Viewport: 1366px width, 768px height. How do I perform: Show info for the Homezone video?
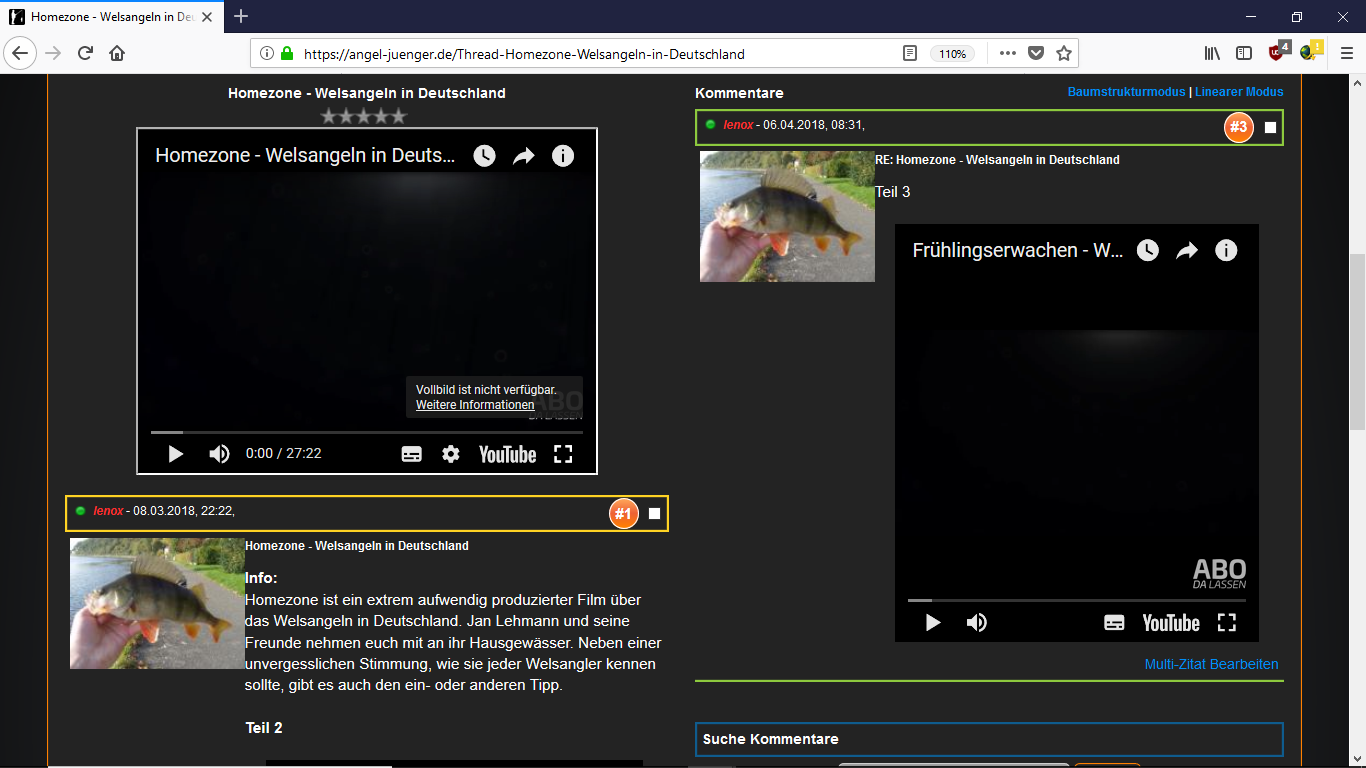563,156
